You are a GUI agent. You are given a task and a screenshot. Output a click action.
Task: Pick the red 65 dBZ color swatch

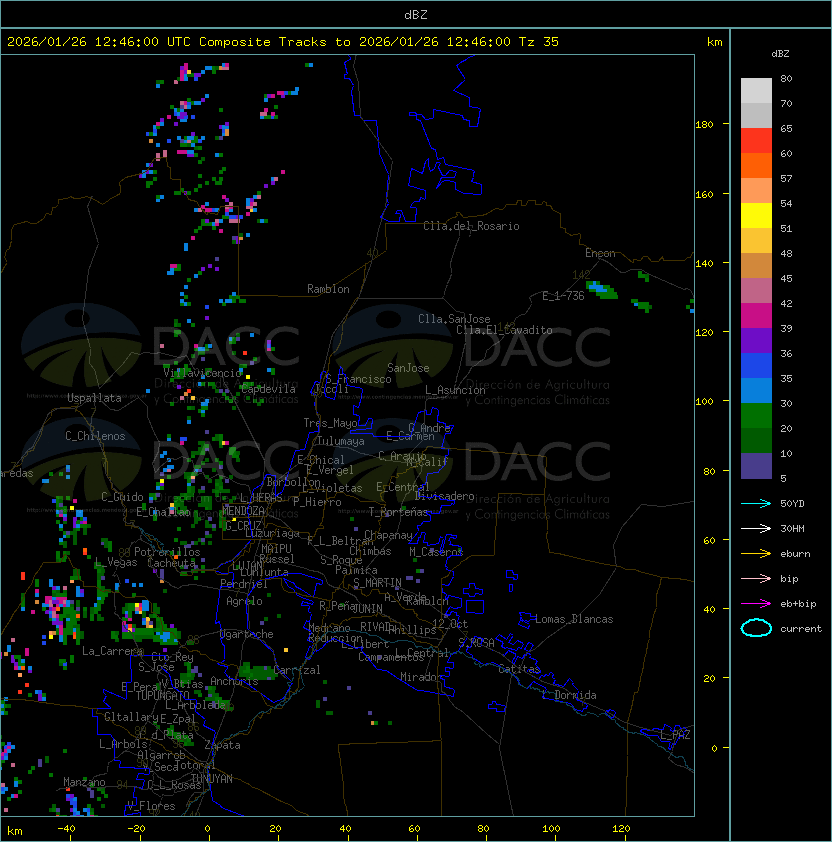(x=756, y=140)
